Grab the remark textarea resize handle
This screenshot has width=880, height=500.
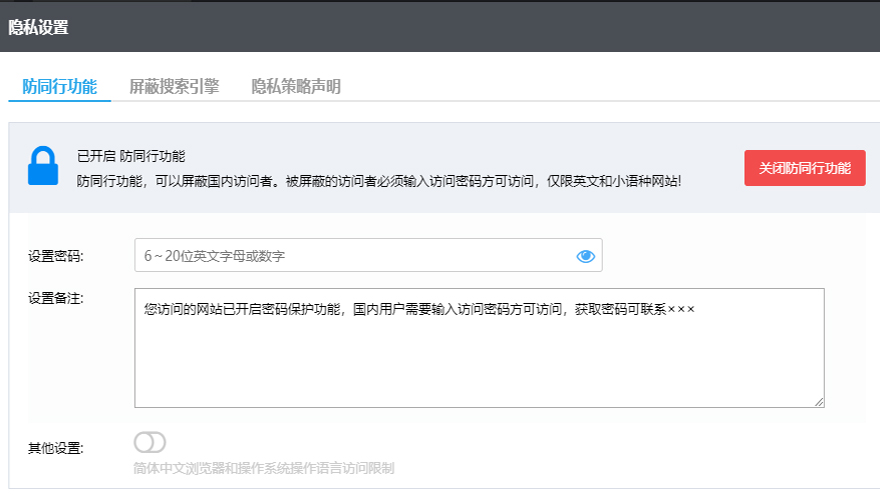(x=819, y=402)
